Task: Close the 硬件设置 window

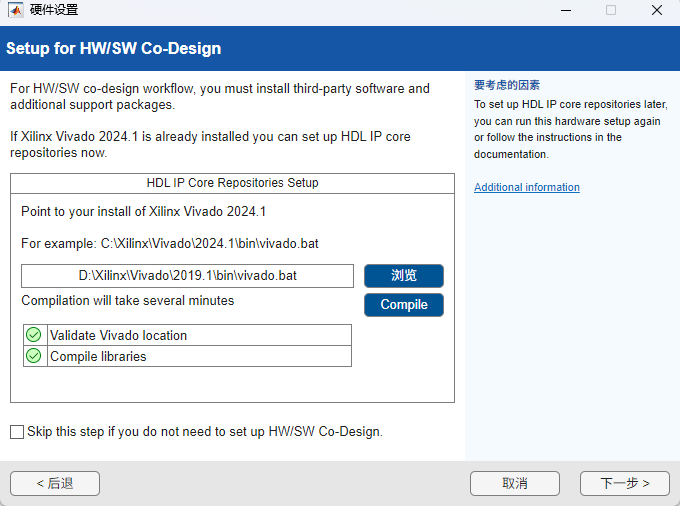Action: [657, 10]
